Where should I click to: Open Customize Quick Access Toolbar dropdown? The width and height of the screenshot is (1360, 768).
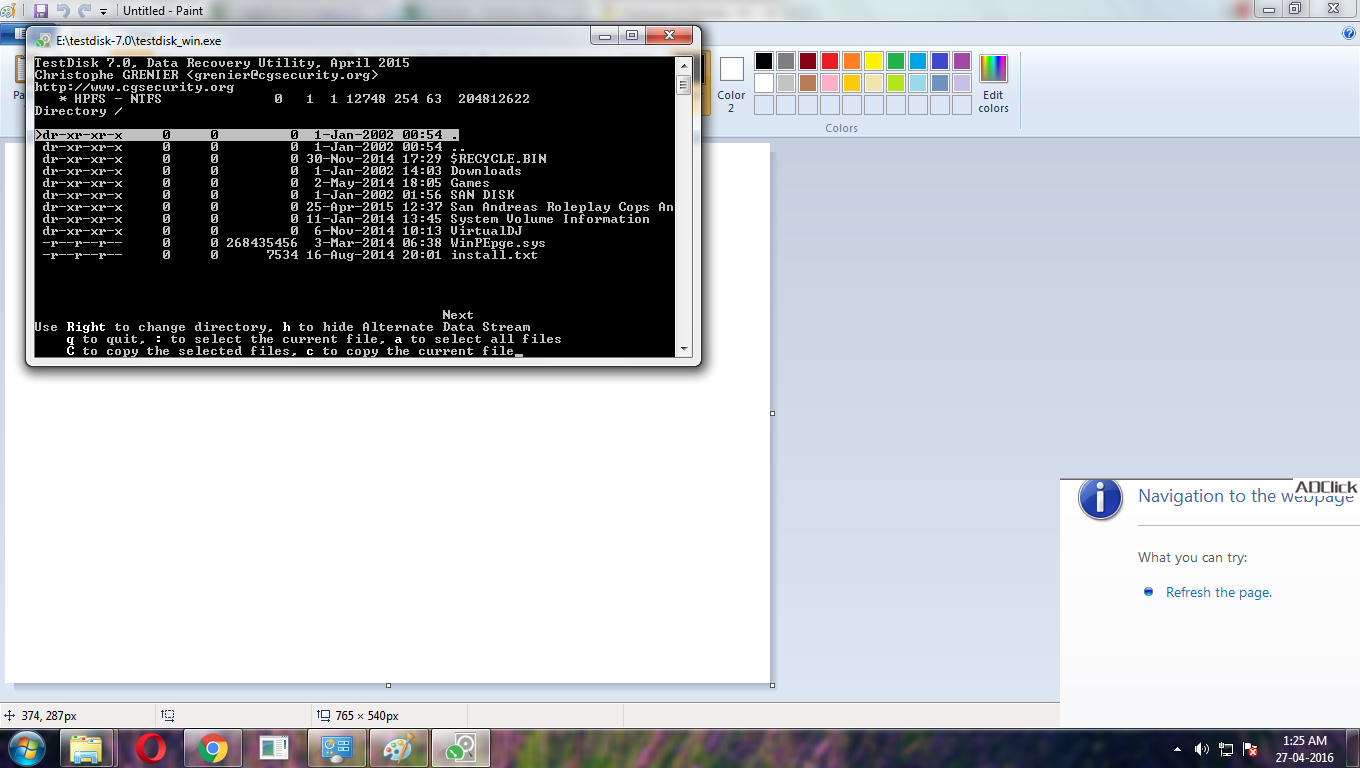103,11
